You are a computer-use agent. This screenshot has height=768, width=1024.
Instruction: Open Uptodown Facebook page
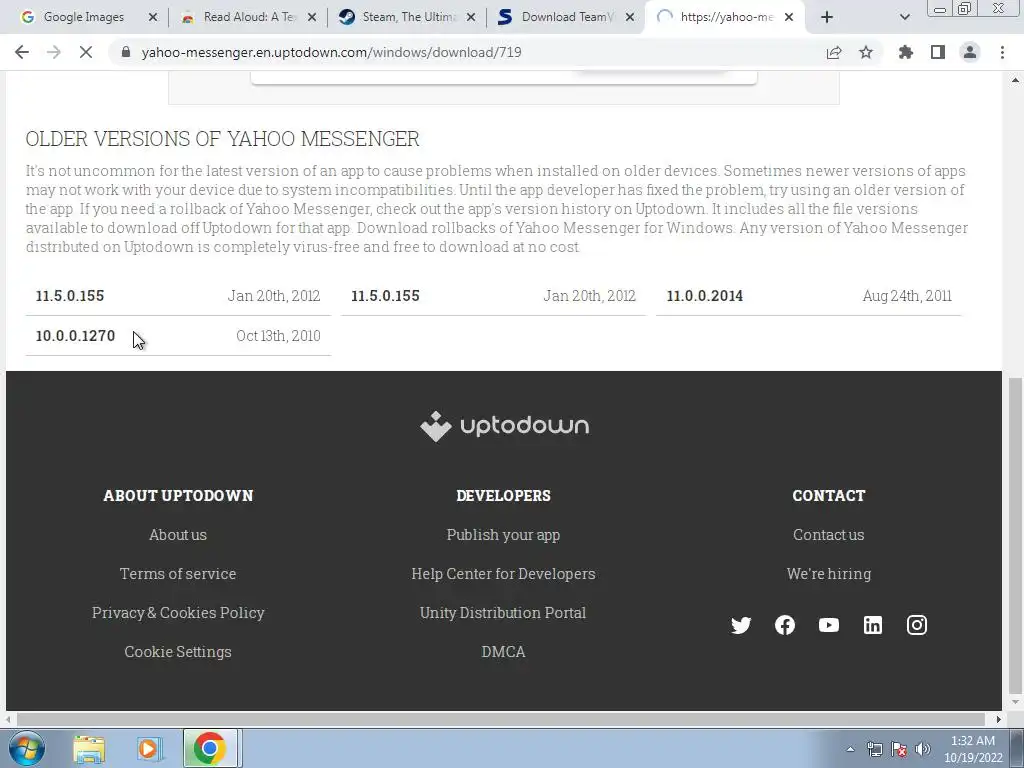coord(784,625)
